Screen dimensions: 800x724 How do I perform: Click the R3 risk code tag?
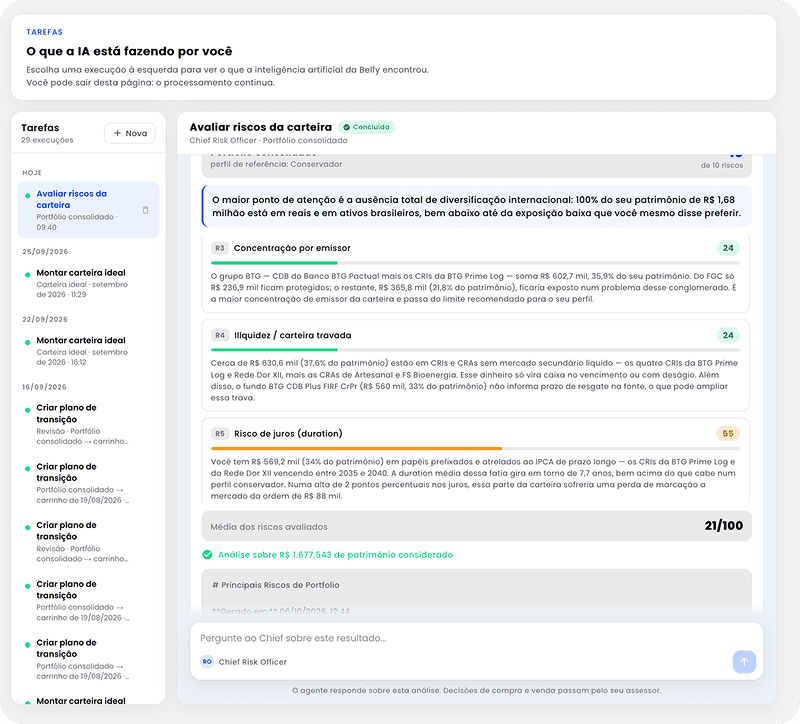click(219, 248)
